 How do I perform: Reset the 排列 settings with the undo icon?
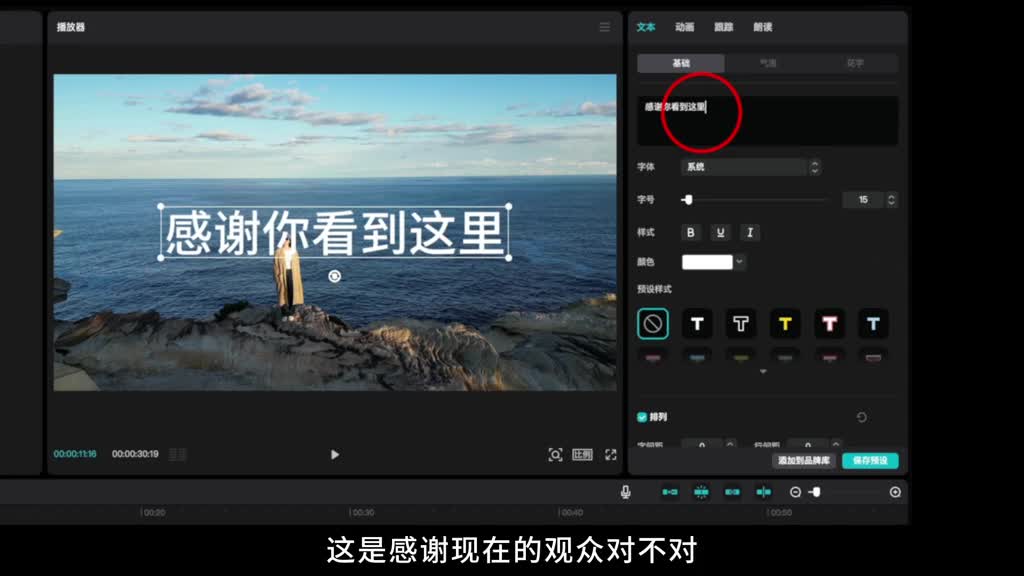(861, 417)
